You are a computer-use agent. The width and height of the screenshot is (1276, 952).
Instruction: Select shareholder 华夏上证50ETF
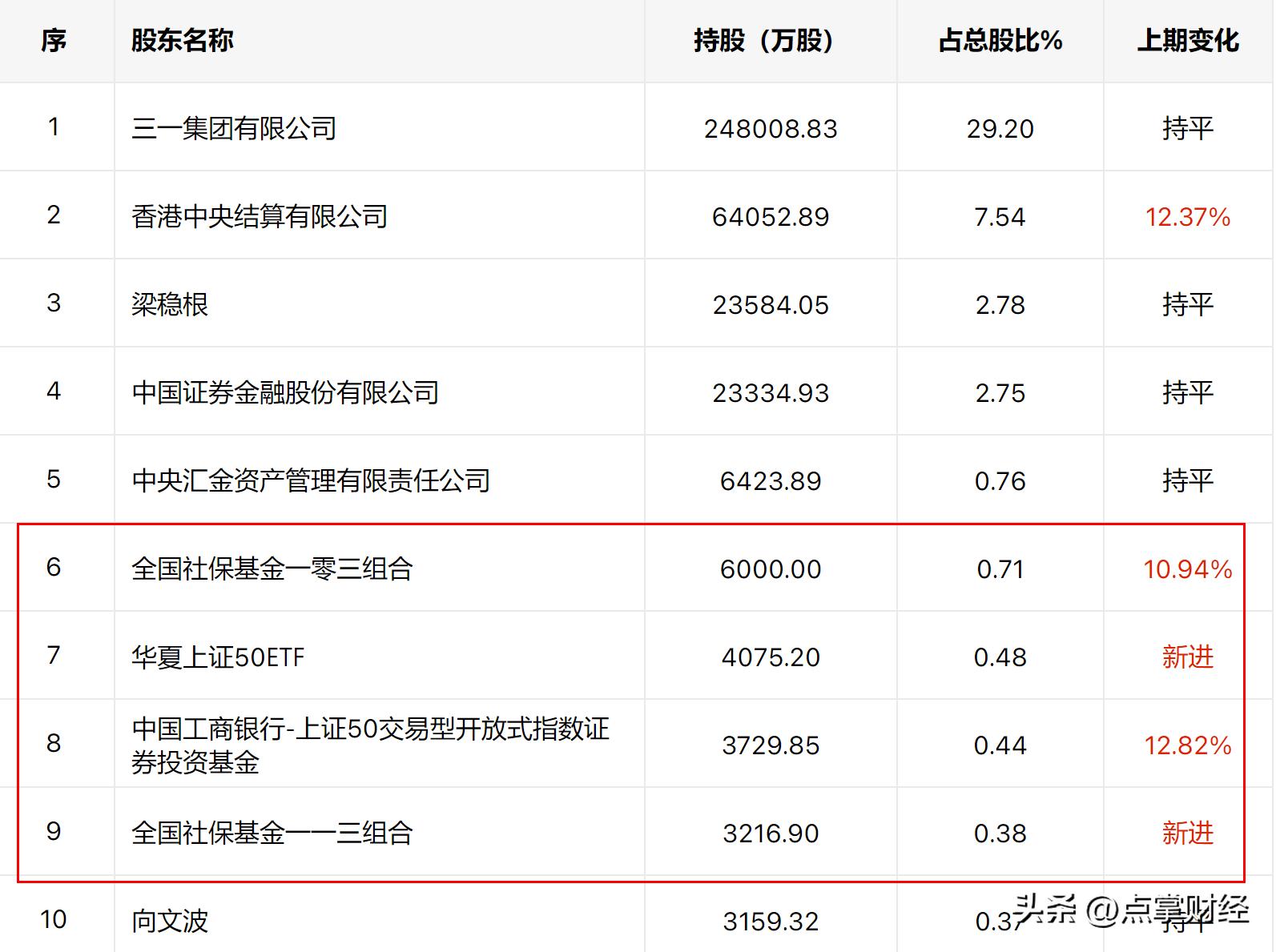[x=218, y=657]
